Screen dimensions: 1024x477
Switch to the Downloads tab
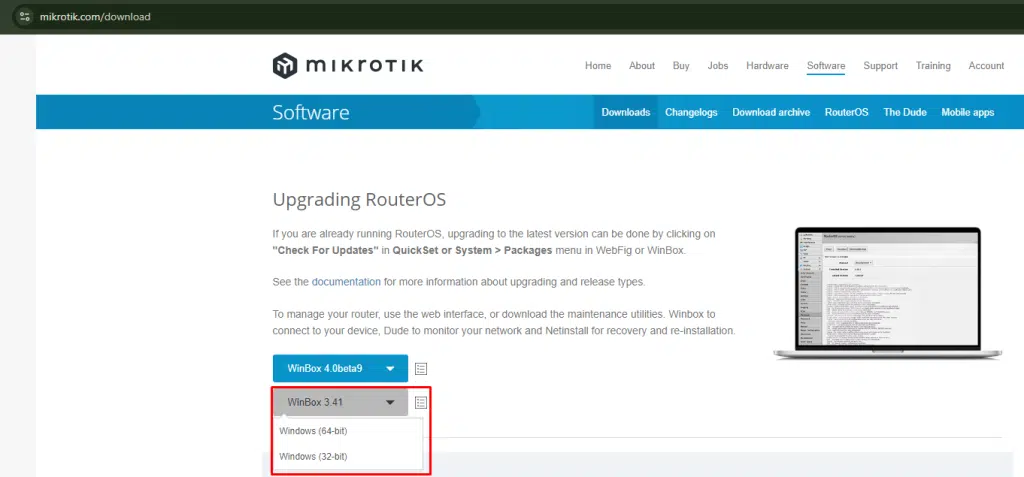626,112
